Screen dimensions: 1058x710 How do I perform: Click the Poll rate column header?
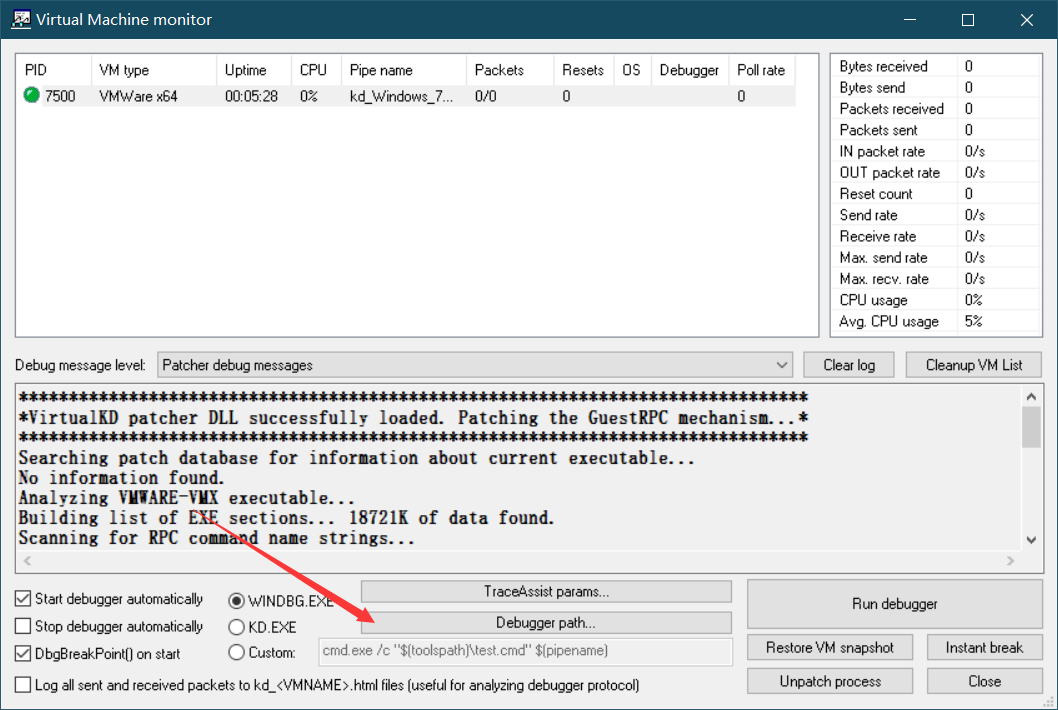point(762,70)
